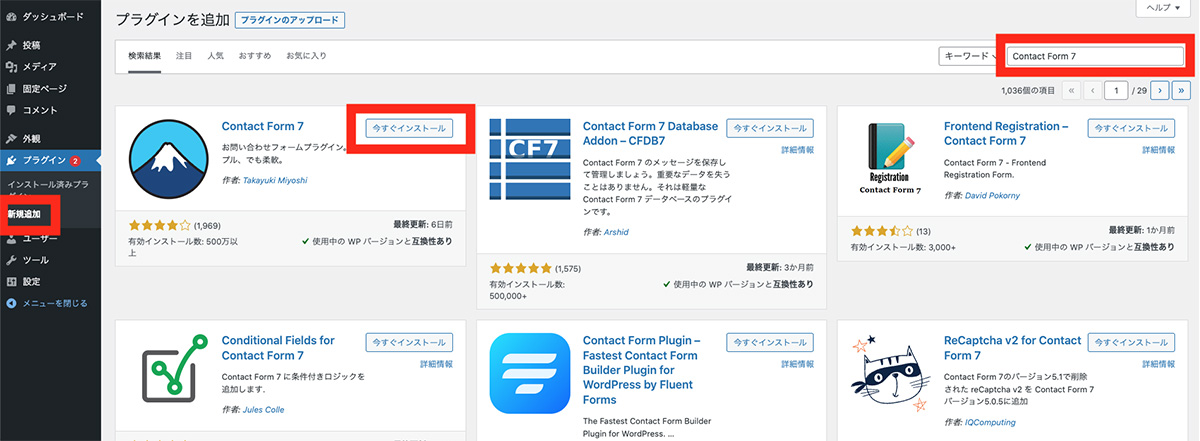Image resolution: width=1200 pixels, height=441 pixels.
Task: Open author link Takayuki Miyoshi
Action: [x=274, y=180]
